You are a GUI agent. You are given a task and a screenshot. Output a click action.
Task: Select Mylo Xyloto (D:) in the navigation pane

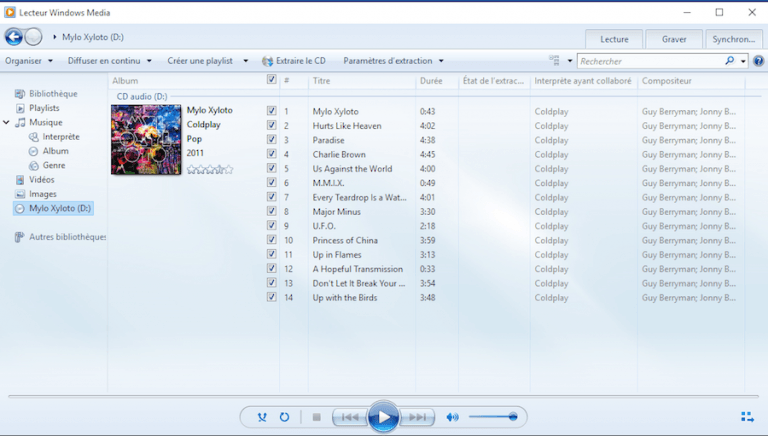pyautogui.click(x=53, y=208)
